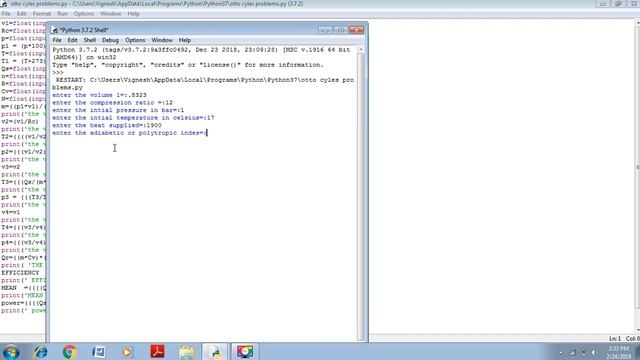This screenshot has height=360, width=640.
Task: Open the Edit menu in Python Shell
Action: tap(72, 40)
